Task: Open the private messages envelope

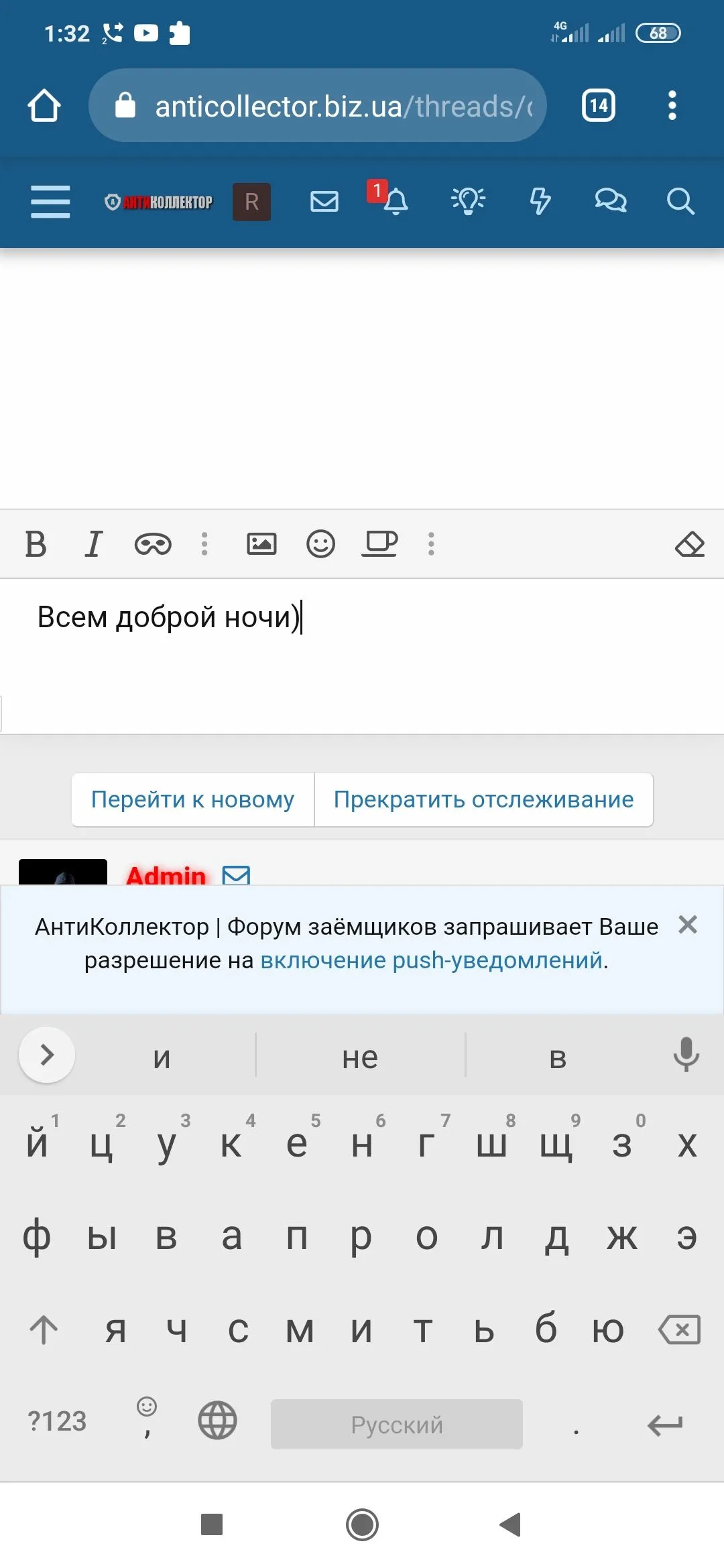Action: [324, 201]
